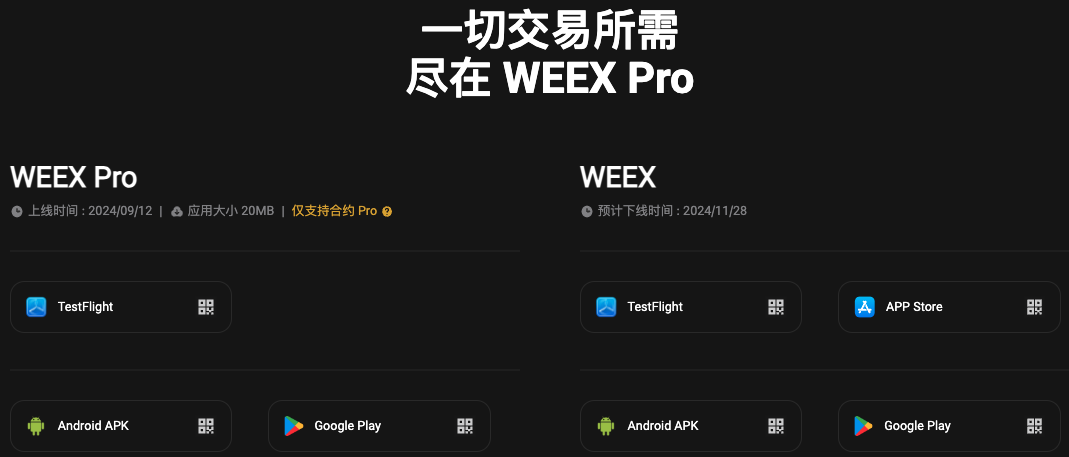The width and height of the screenshot is (1069, 457).
Task: Click Google Play logo under WEEX Pro
Action: [x=294, y=426]
